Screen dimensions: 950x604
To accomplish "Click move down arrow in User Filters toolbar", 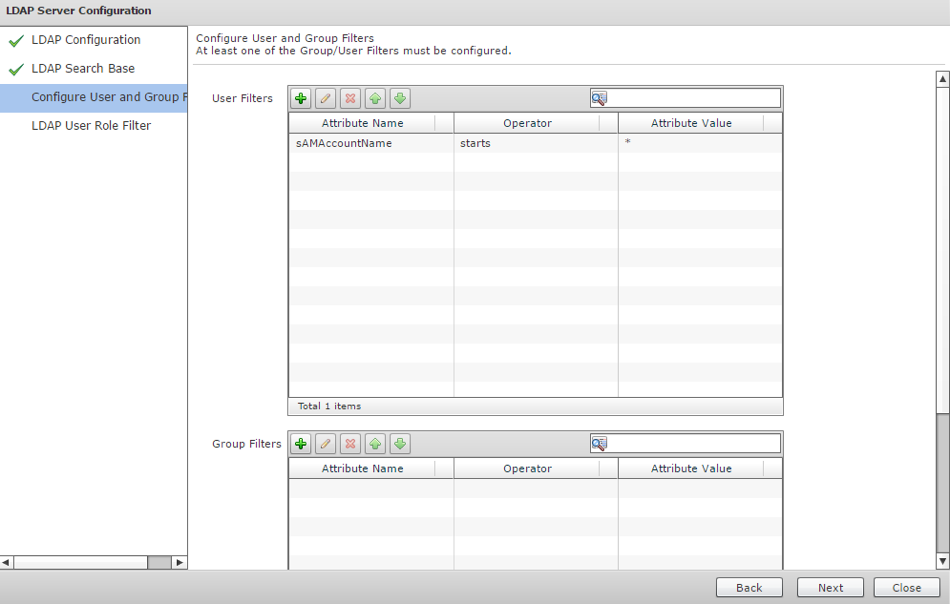I will (400, 98).
